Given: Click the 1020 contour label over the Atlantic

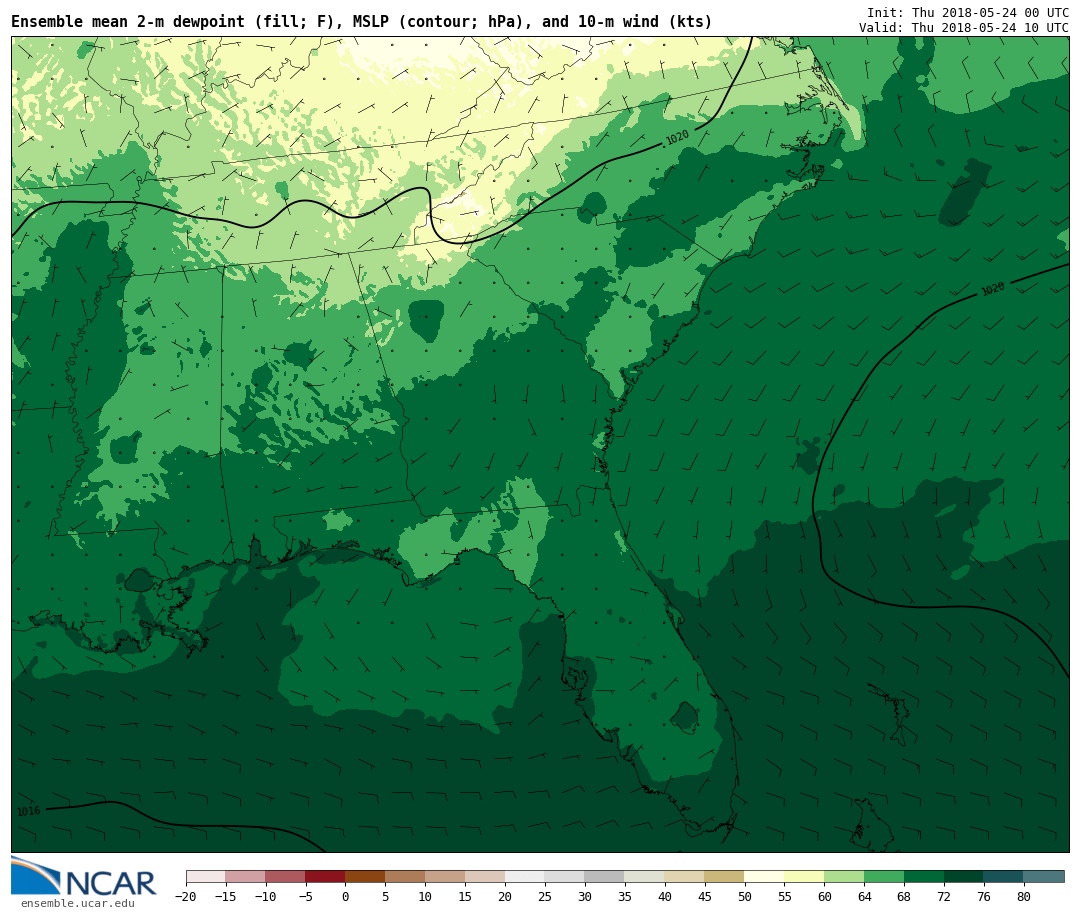Looking at the screenshot, I should (x=993, y=289).
